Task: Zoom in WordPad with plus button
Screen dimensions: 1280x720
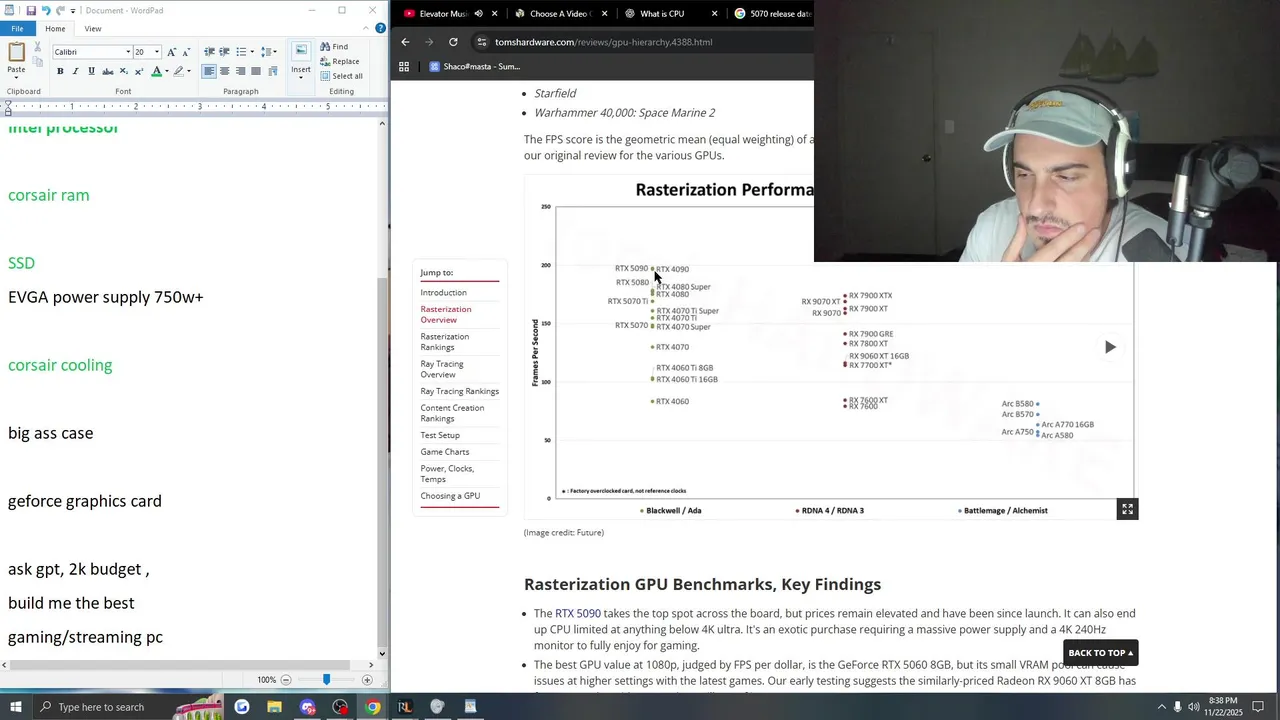Action: pos(367,680)
